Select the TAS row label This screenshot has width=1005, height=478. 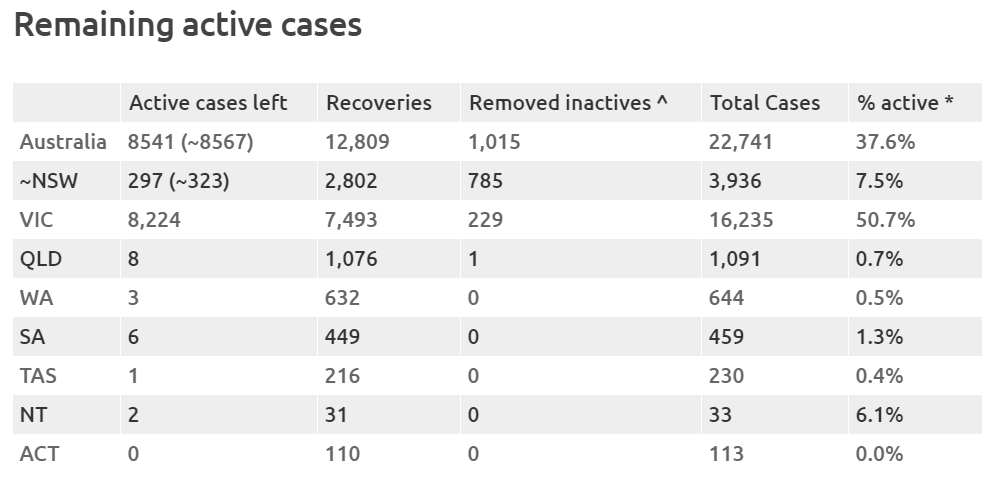(x=38, y=376)
